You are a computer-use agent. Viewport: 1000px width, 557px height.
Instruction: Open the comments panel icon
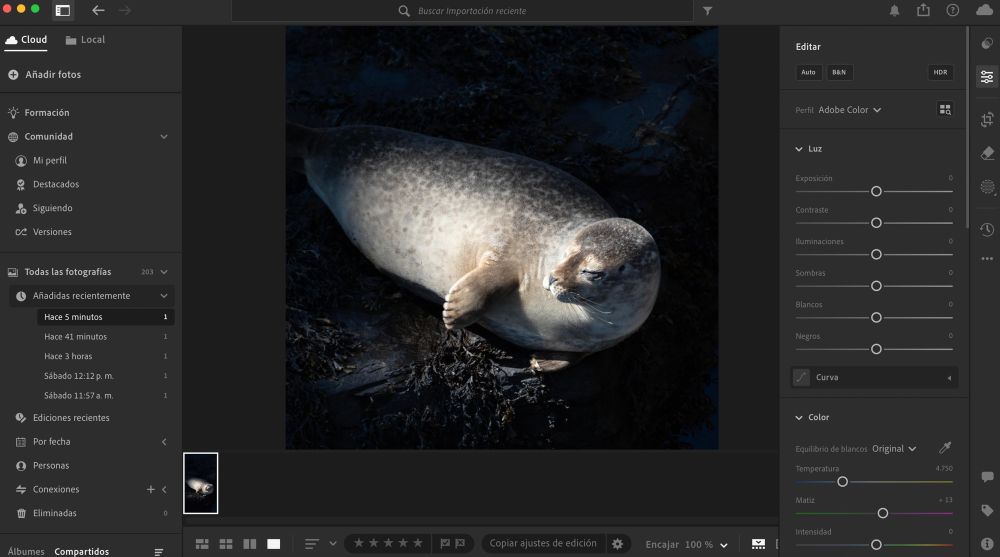tap(987, 477)
